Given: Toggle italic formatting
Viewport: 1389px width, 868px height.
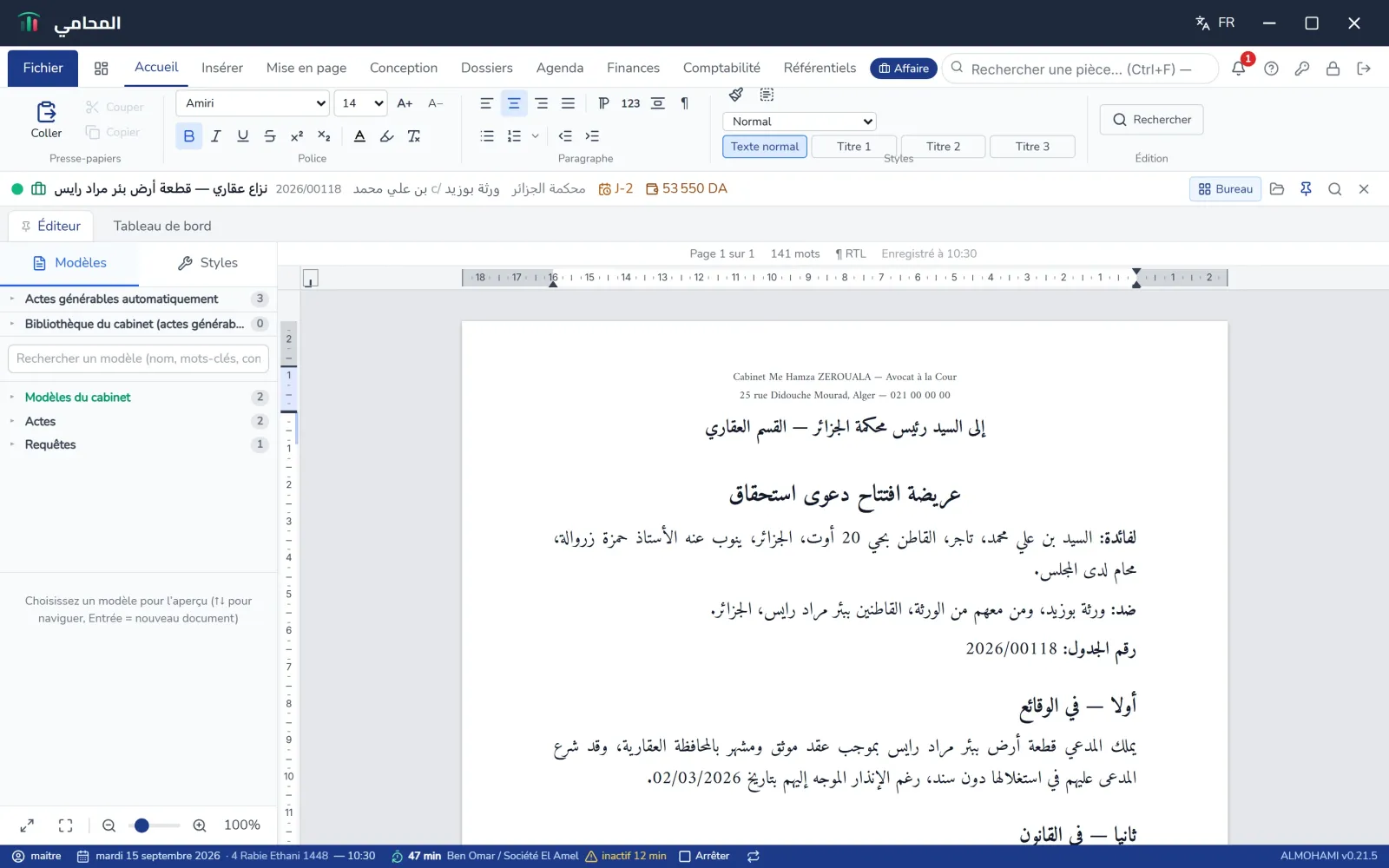Looking at the screenshot, I should click(216, 136).
